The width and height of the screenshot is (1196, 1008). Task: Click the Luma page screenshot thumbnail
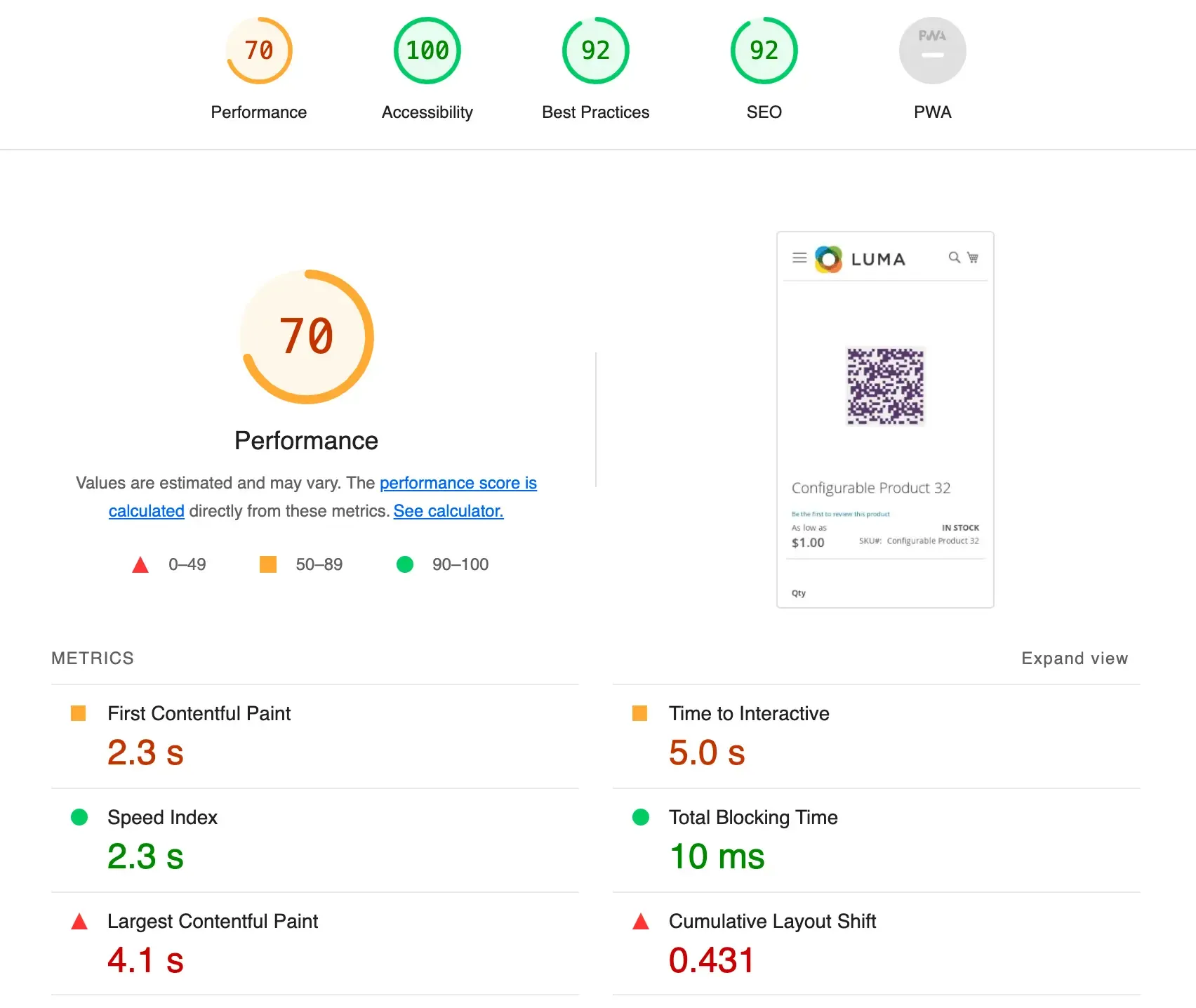[885, 420]
